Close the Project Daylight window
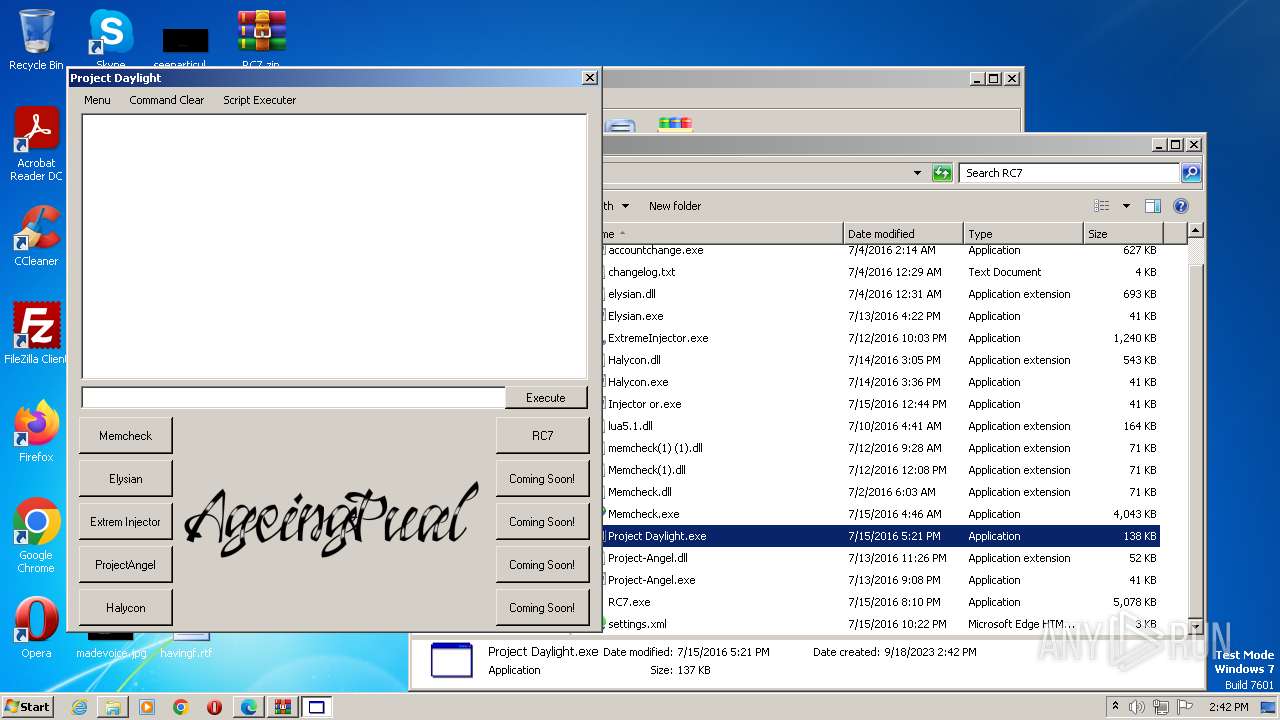Viewport: 1280px width, 720px height. (590, 78)
